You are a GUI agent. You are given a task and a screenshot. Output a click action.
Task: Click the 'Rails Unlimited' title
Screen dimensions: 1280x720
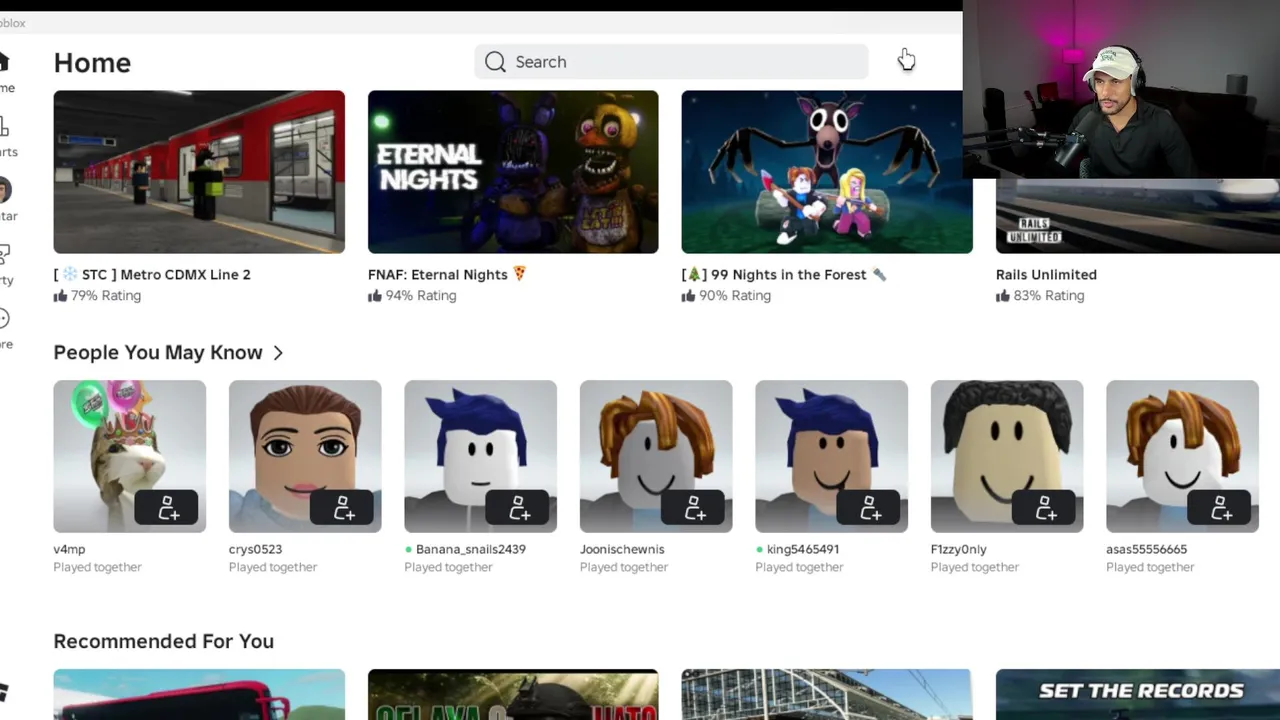click(x=1046, y=274)
